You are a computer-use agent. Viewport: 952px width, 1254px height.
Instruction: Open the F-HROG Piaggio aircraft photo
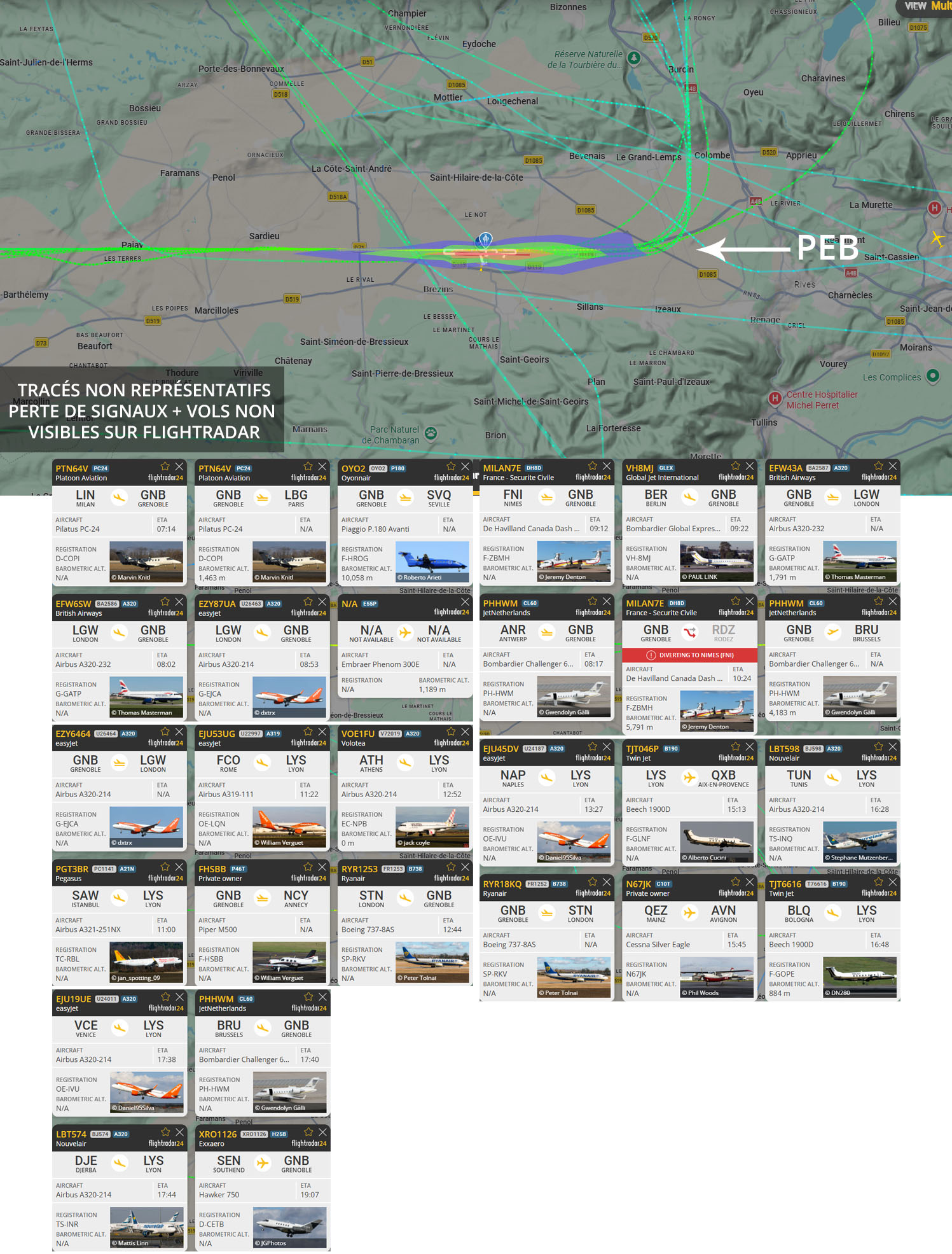432,562
